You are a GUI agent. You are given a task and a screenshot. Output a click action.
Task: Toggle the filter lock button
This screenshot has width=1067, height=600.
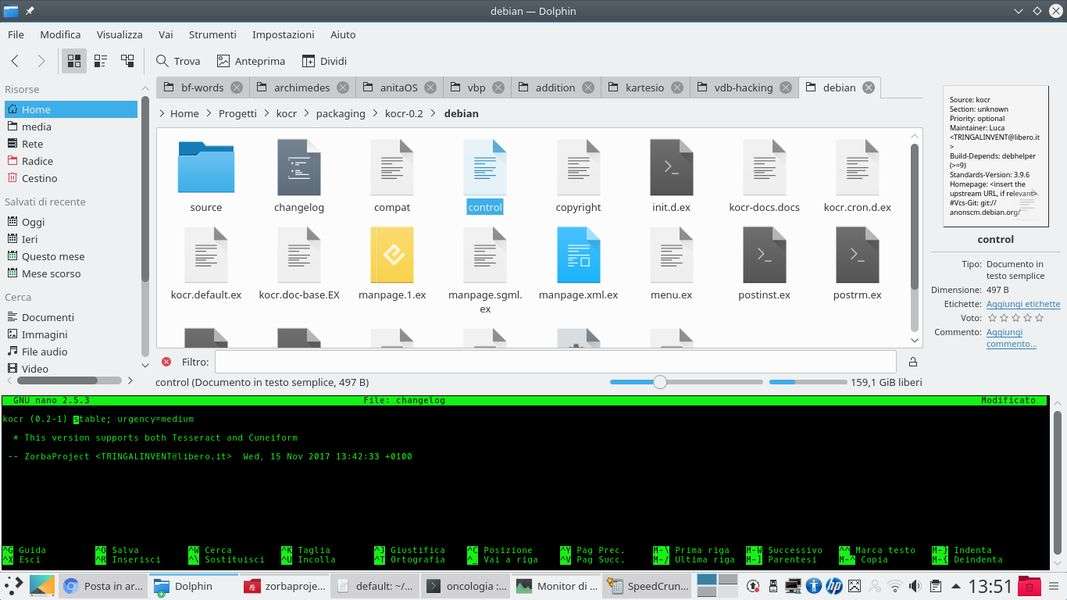tap(912, 362)
